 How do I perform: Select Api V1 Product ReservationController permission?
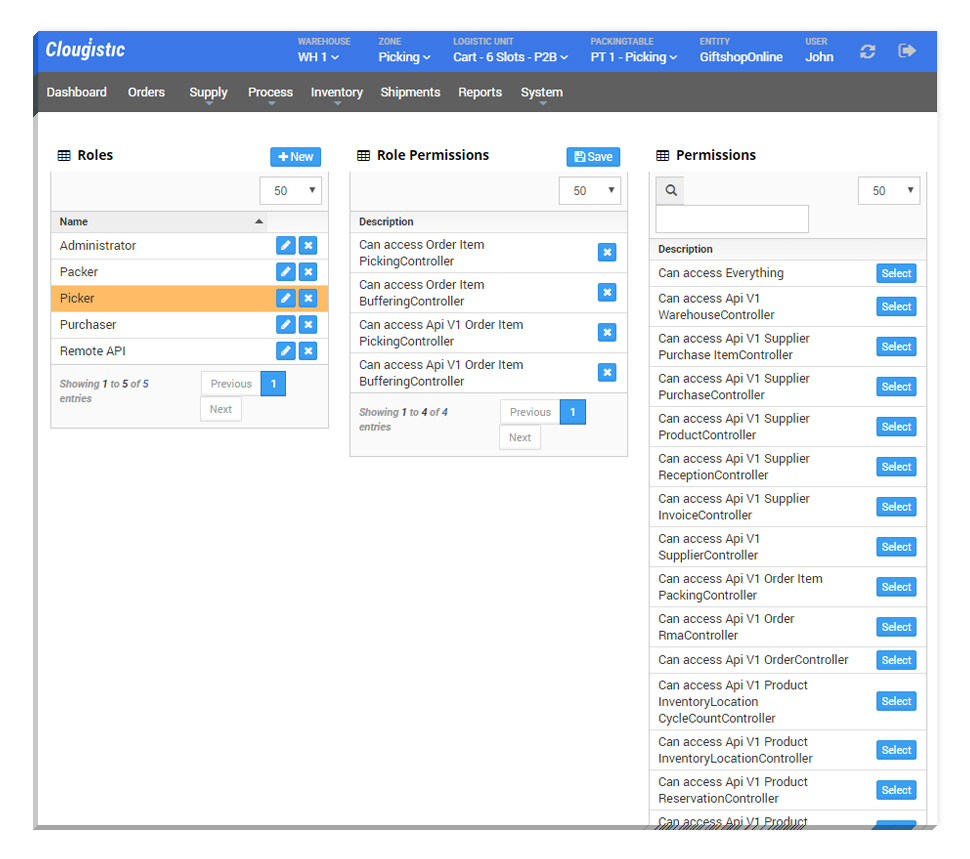[x=896, y=790]
